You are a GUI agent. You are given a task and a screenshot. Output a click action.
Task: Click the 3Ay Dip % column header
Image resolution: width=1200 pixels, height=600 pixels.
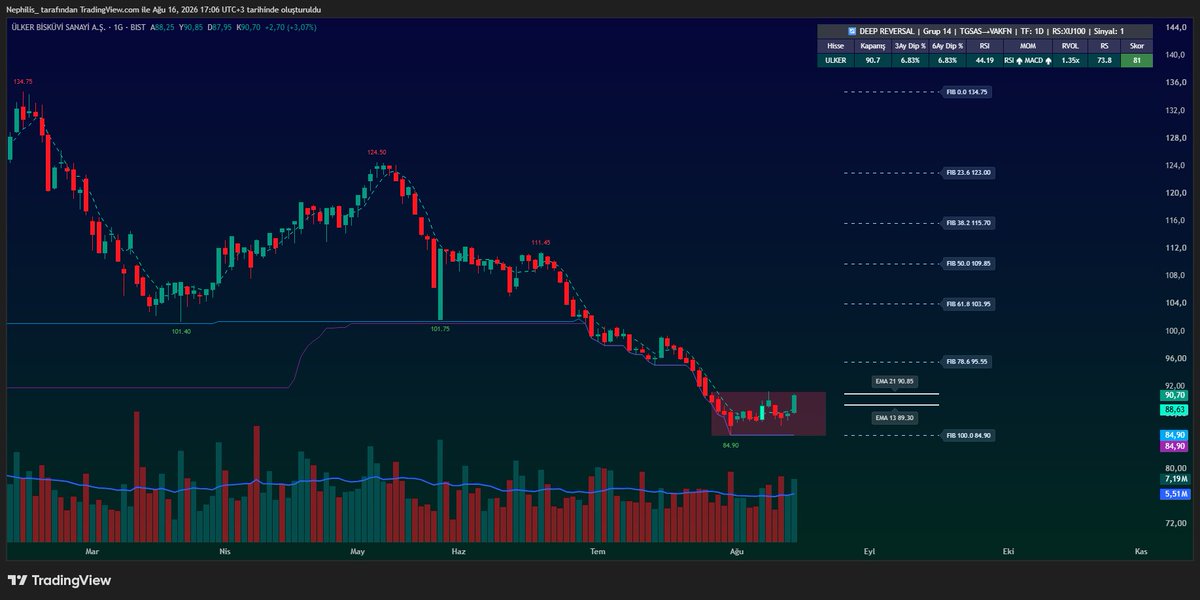click(911, 46)
